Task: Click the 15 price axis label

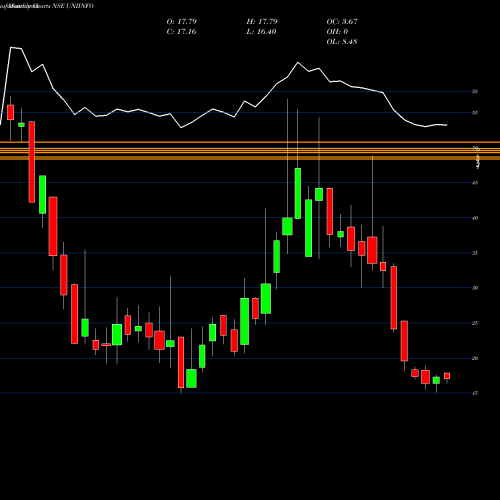Action: 475,393
